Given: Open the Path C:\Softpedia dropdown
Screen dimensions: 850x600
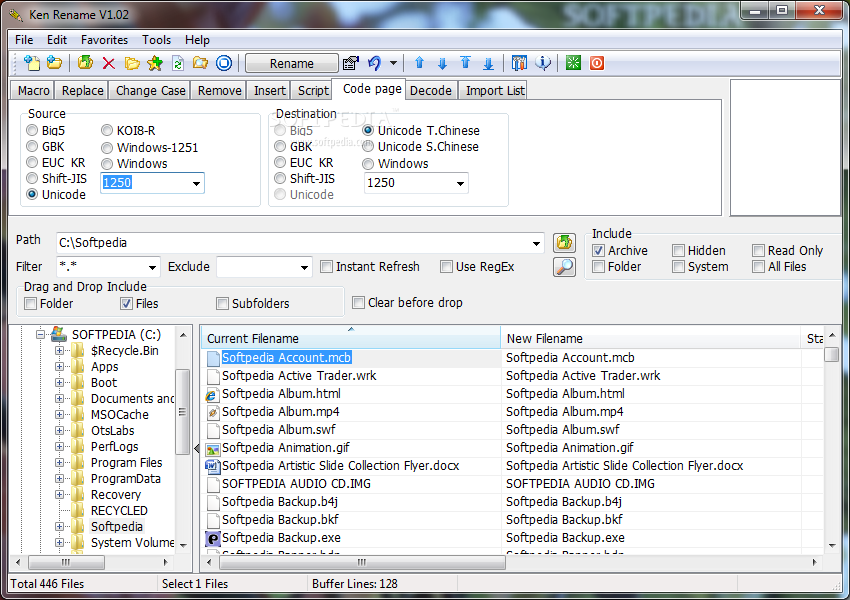Looking at the screenshot, I should [536, 243].
